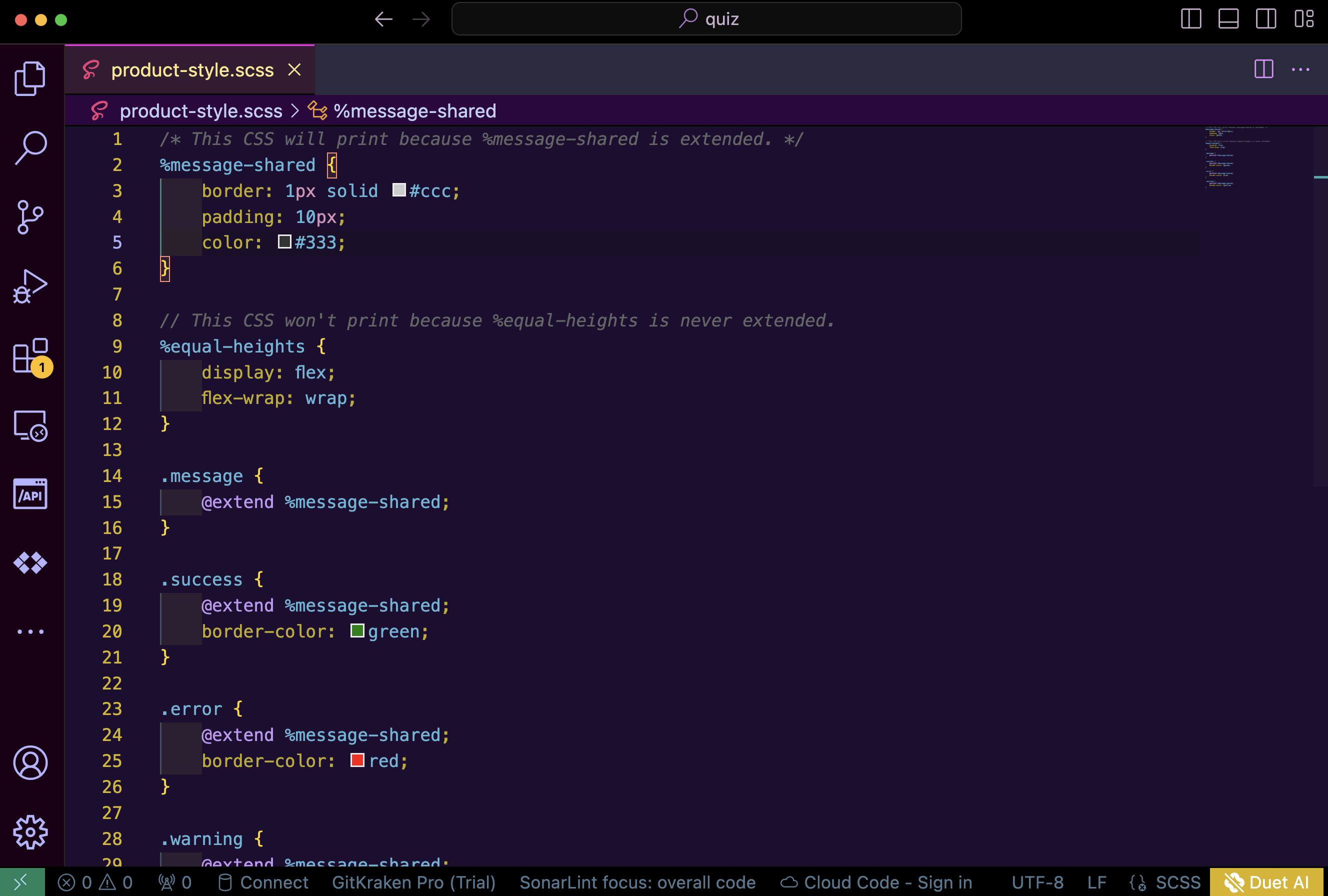Expand the breadcrumb %message-shared selector

415,111
